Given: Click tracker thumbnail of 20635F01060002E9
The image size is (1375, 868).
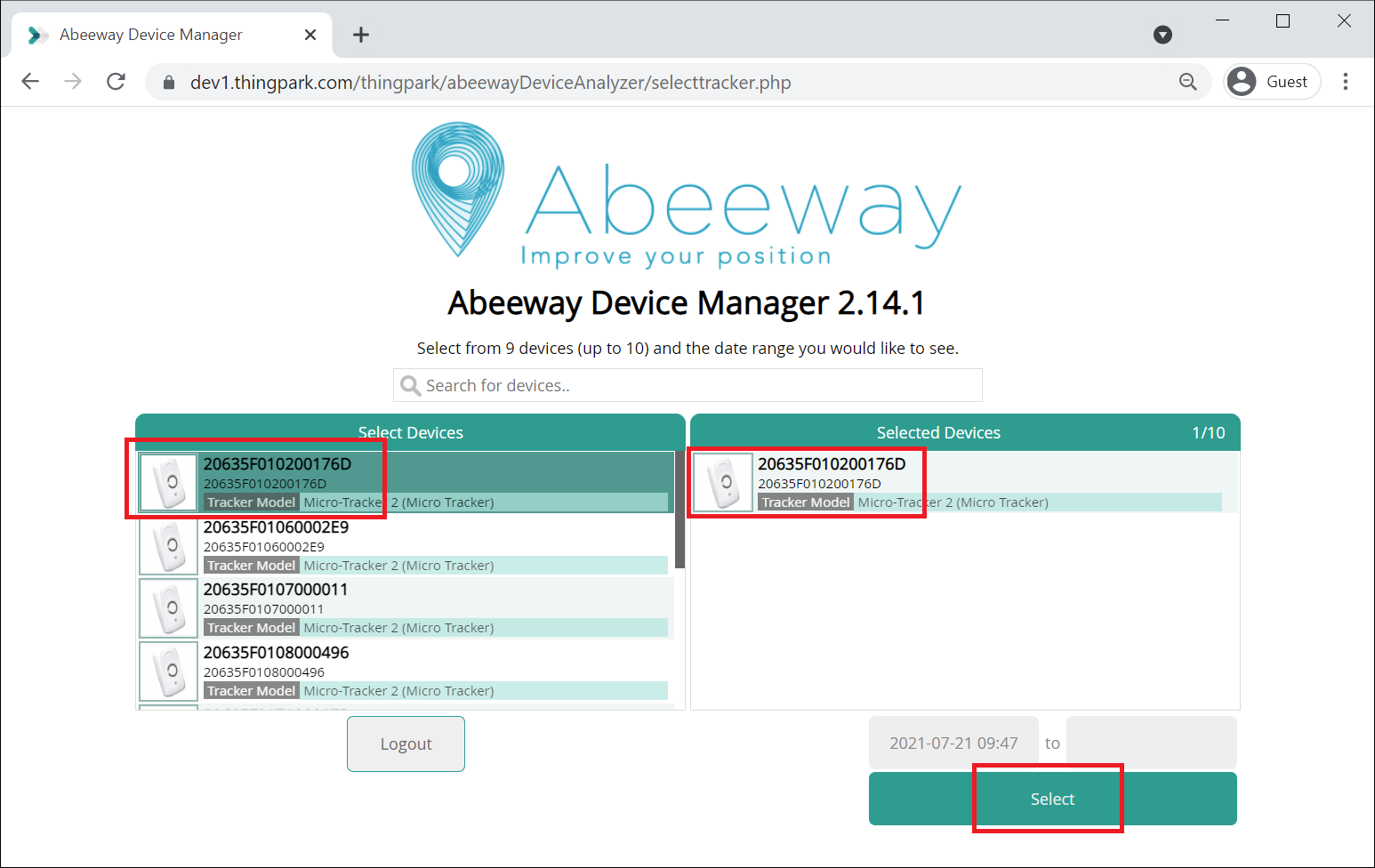Looking at the screenshot, I should click(168, 546).
